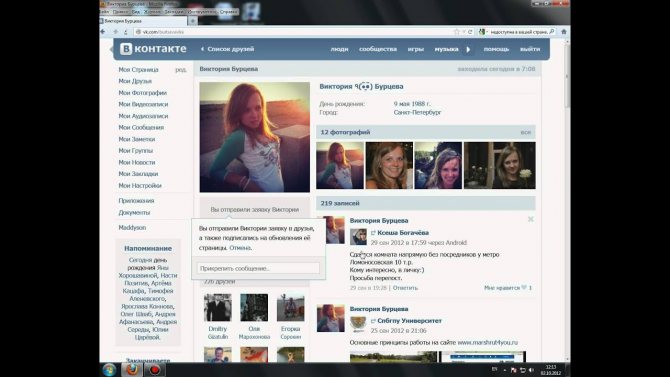Open Мои Фотографии in sidebar

(142, 93)
